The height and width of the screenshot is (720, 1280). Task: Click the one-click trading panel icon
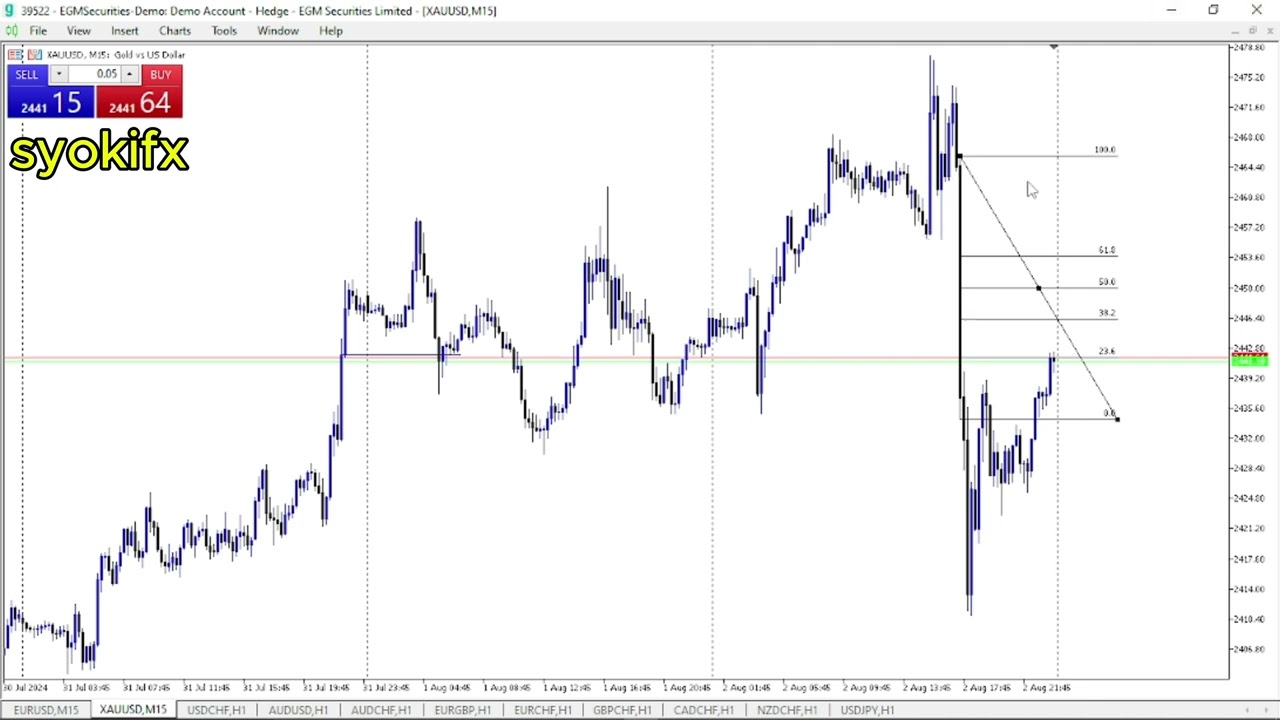pyautogui.click(x=15, y=55)
